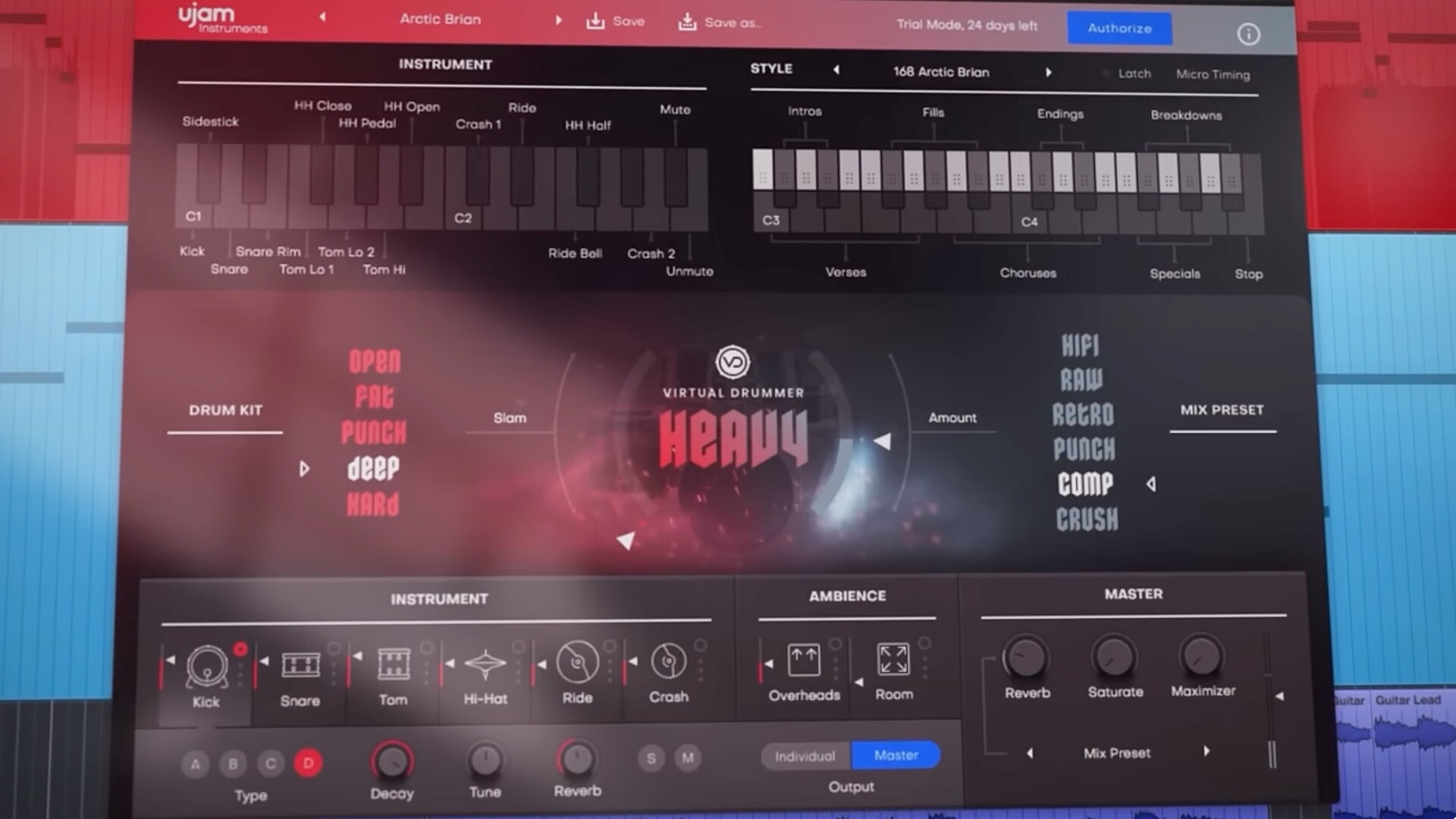Choose the Deep drum kit
The image size is (1456, 819).
[x=373, y=469]
